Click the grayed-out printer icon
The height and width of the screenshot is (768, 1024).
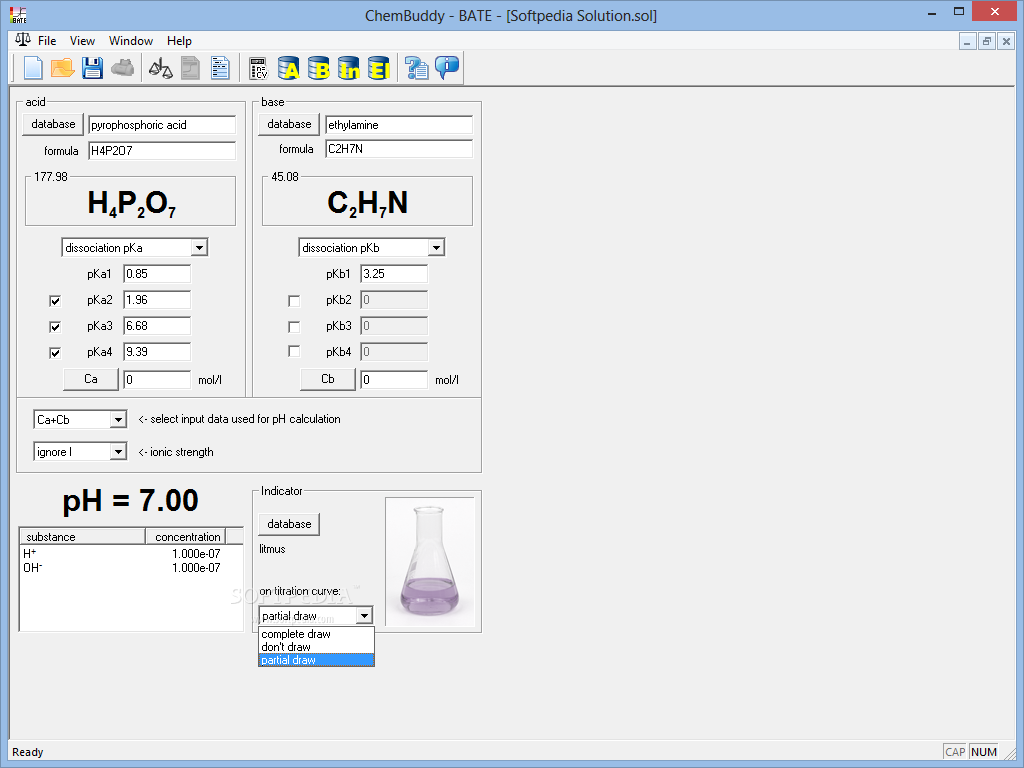(x=122, y=68)
